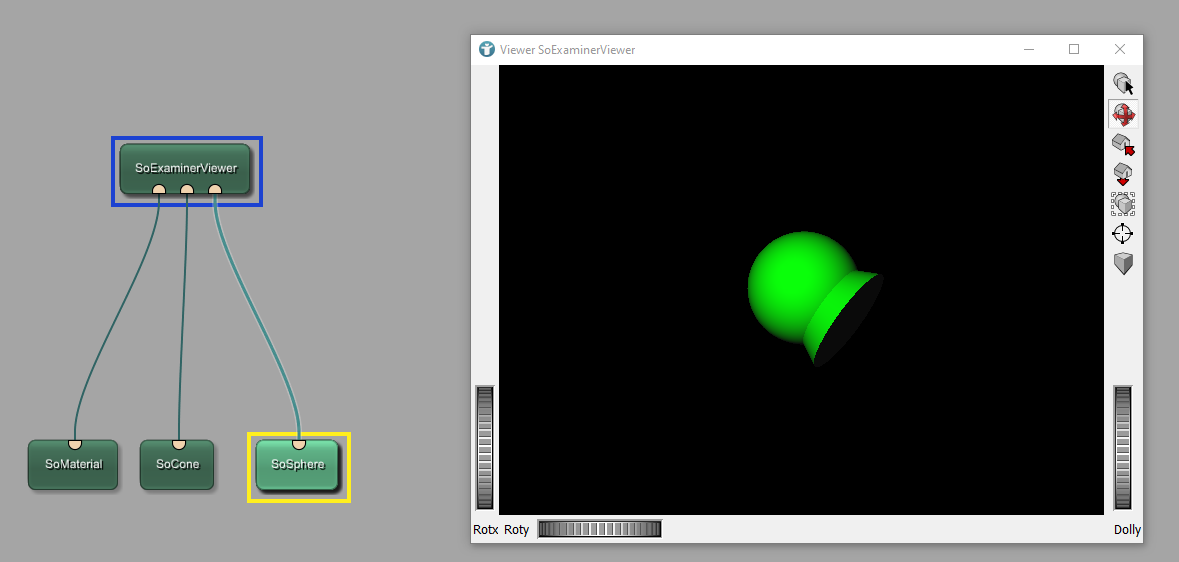
Task: Click the set home position icon
Action: click(x=1122, y=174)
